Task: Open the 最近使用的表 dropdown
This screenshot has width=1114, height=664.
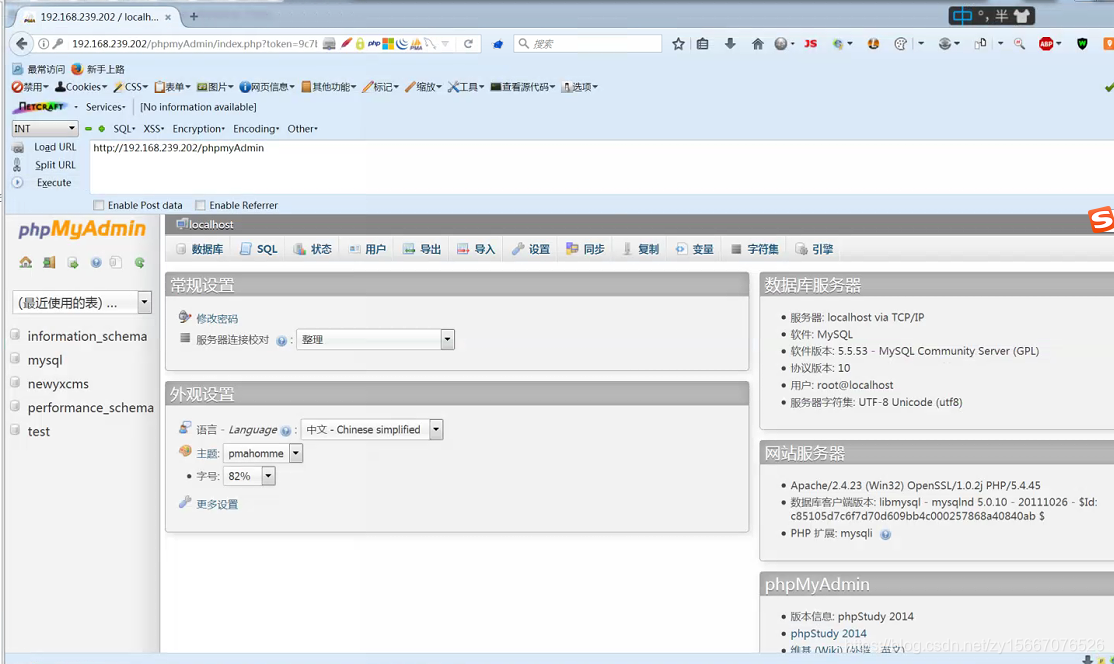Action: click(82, 303)
